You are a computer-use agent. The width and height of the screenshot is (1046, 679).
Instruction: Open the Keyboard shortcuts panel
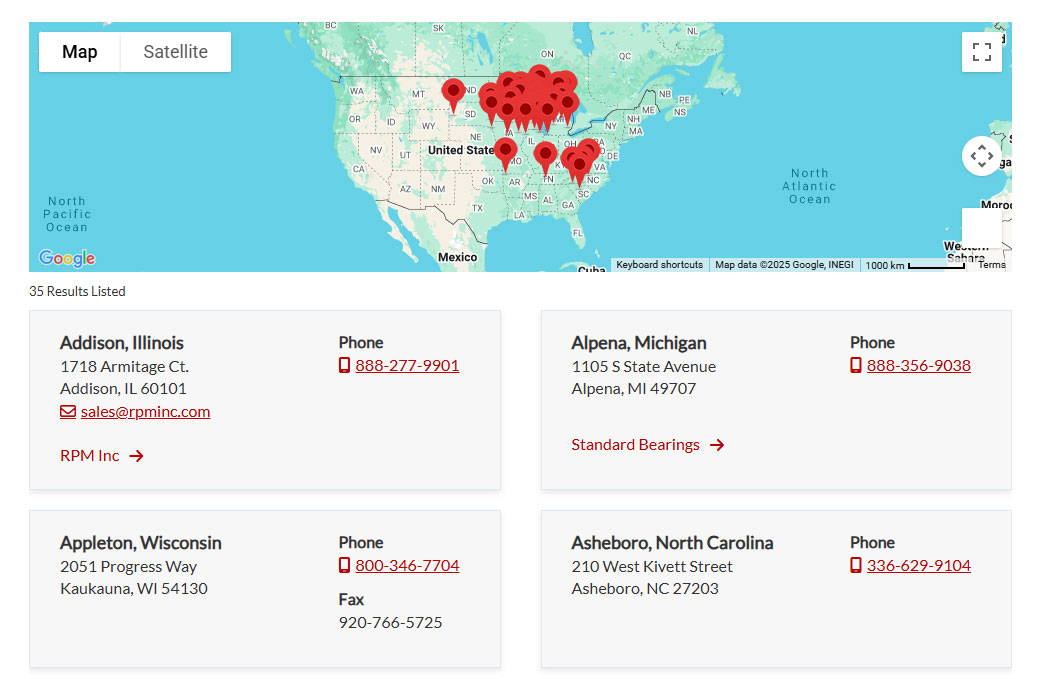point(659,264)
